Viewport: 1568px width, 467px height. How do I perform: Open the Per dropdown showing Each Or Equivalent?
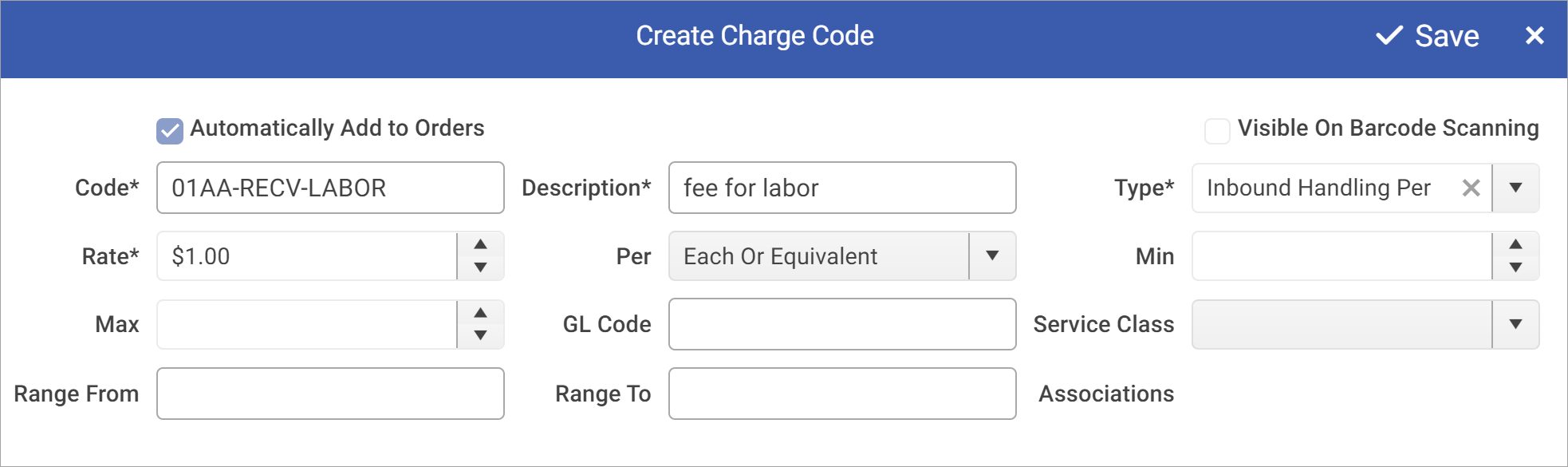pos(991,255)
